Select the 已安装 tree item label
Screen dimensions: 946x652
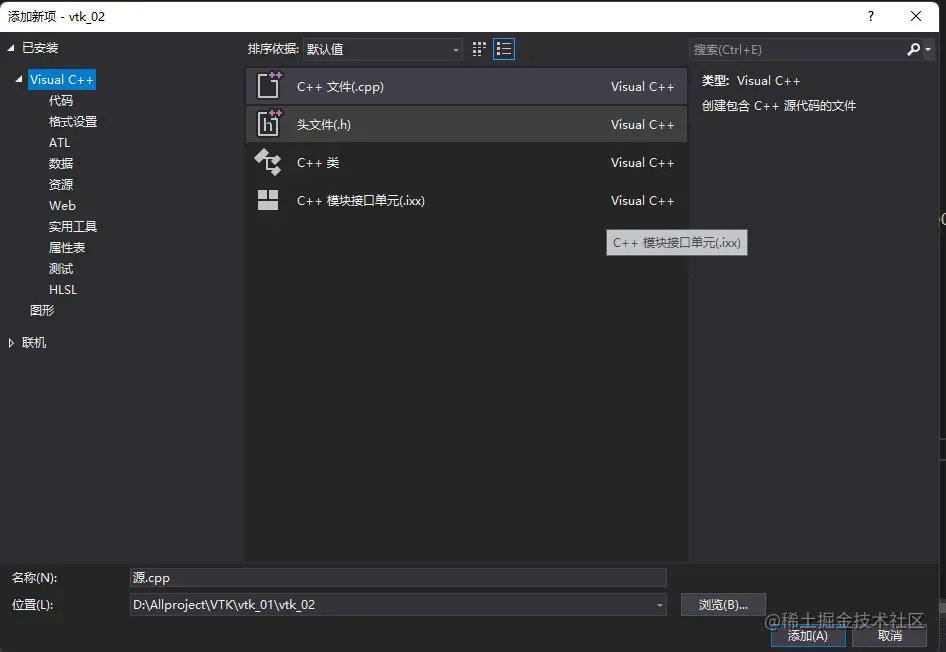40,48
